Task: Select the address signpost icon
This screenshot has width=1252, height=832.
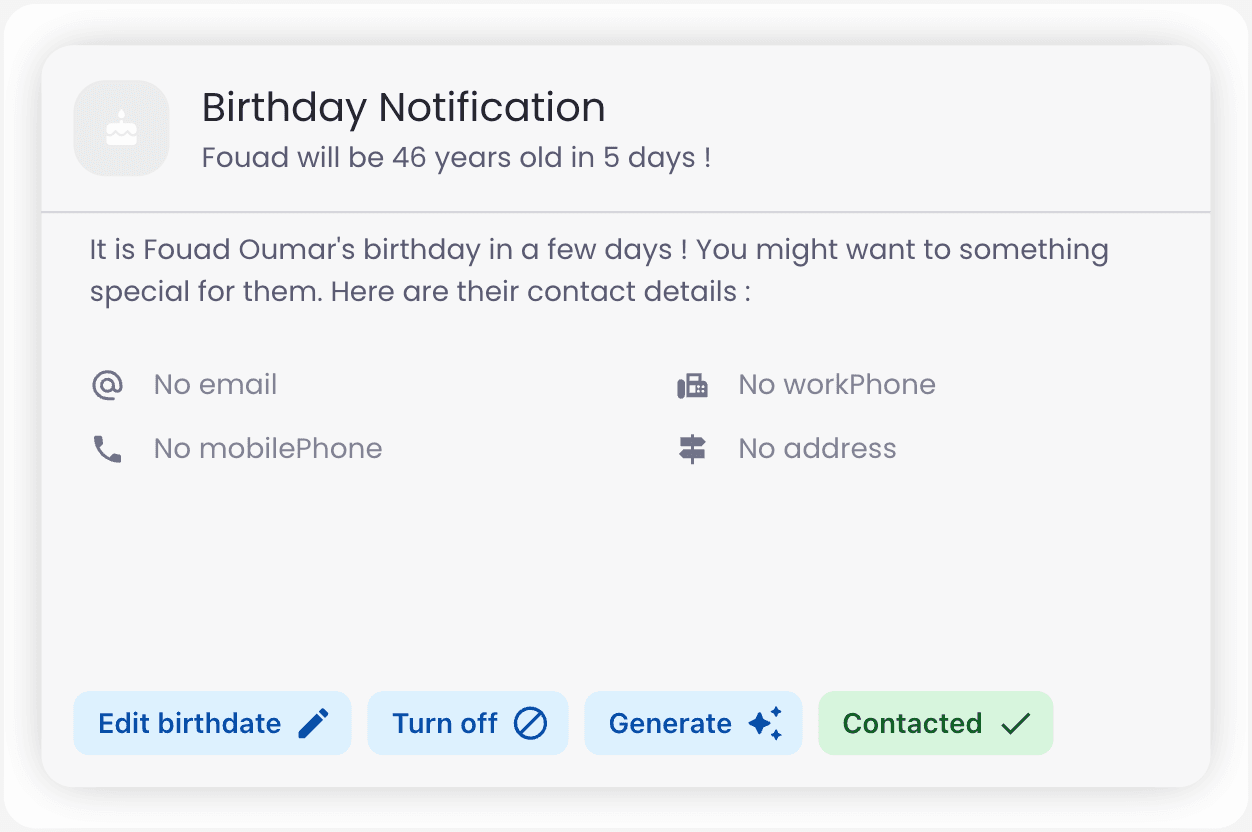Action: tap(693, 448)
